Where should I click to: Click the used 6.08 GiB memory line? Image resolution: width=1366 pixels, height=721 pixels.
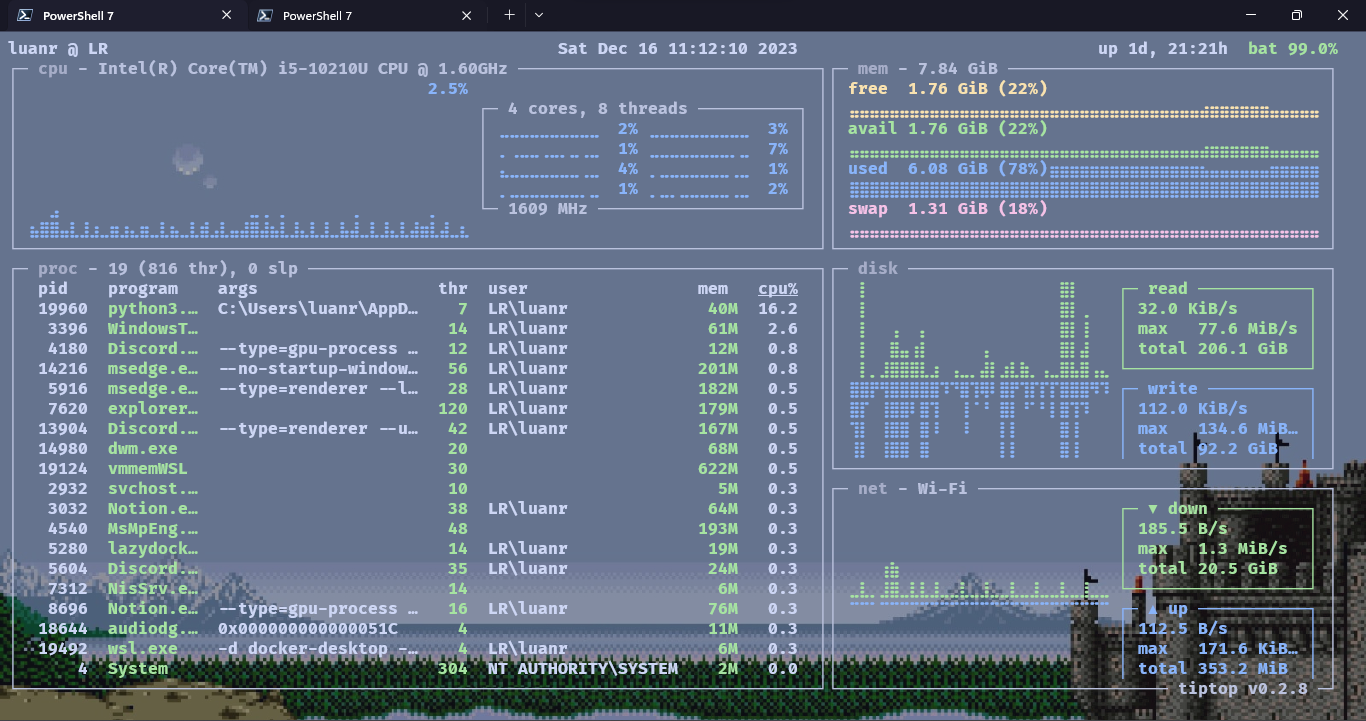click(948, 169)
